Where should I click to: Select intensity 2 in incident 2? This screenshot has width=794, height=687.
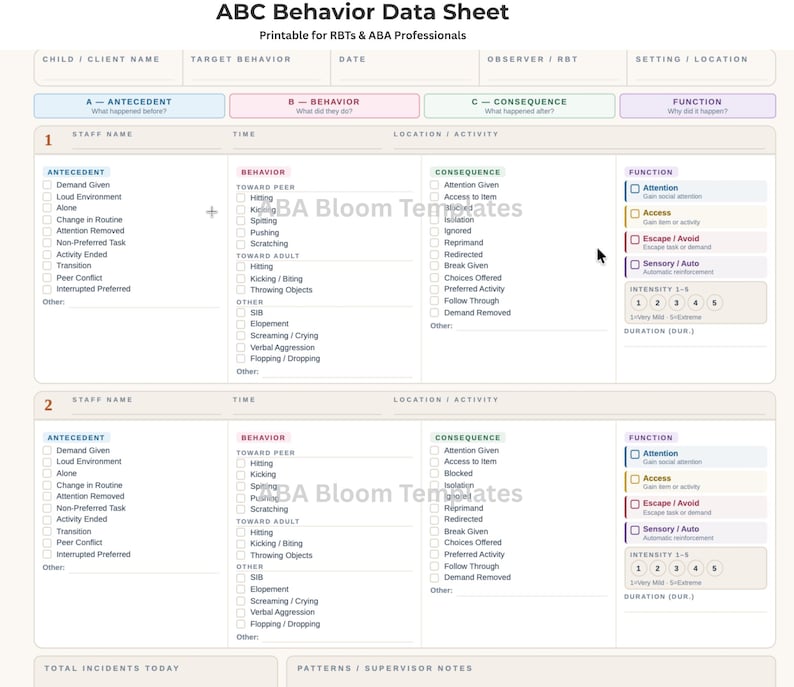pos(657,569)
